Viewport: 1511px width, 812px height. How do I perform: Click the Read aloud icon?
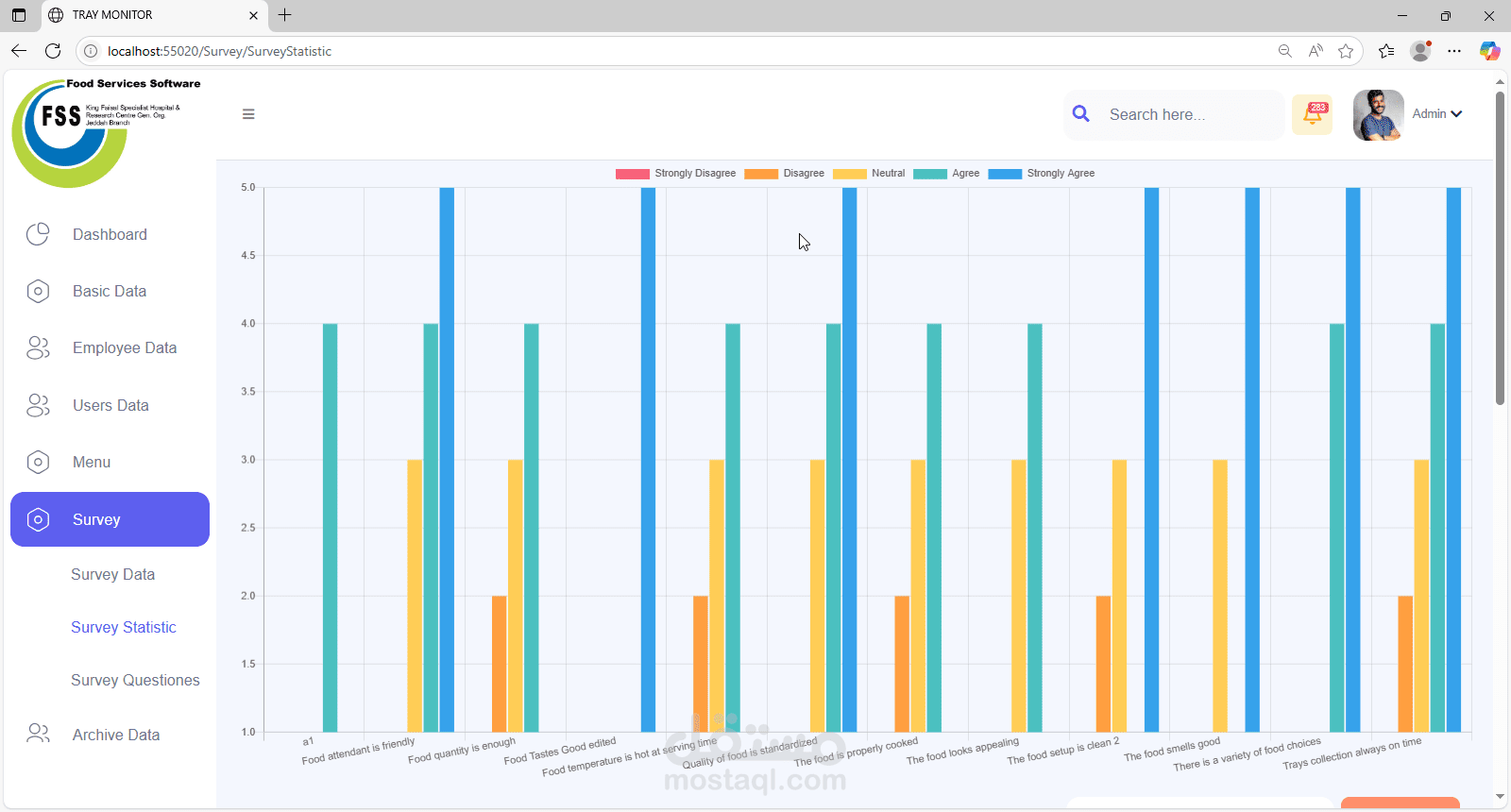(x=1316, y=51)
